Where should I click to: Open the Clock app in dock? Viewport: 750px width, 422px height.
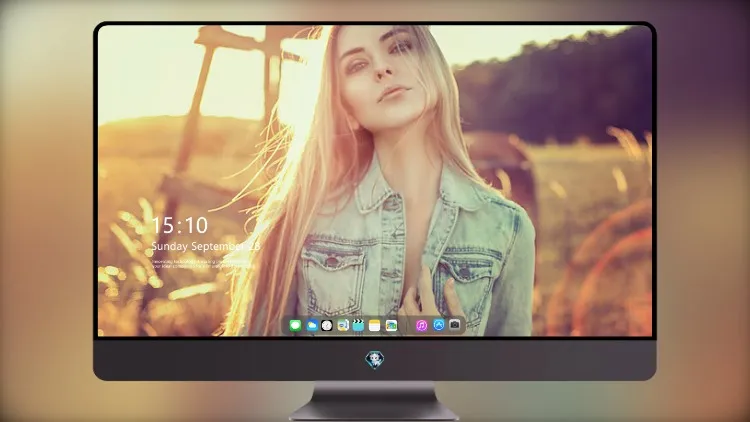[327, 326]
